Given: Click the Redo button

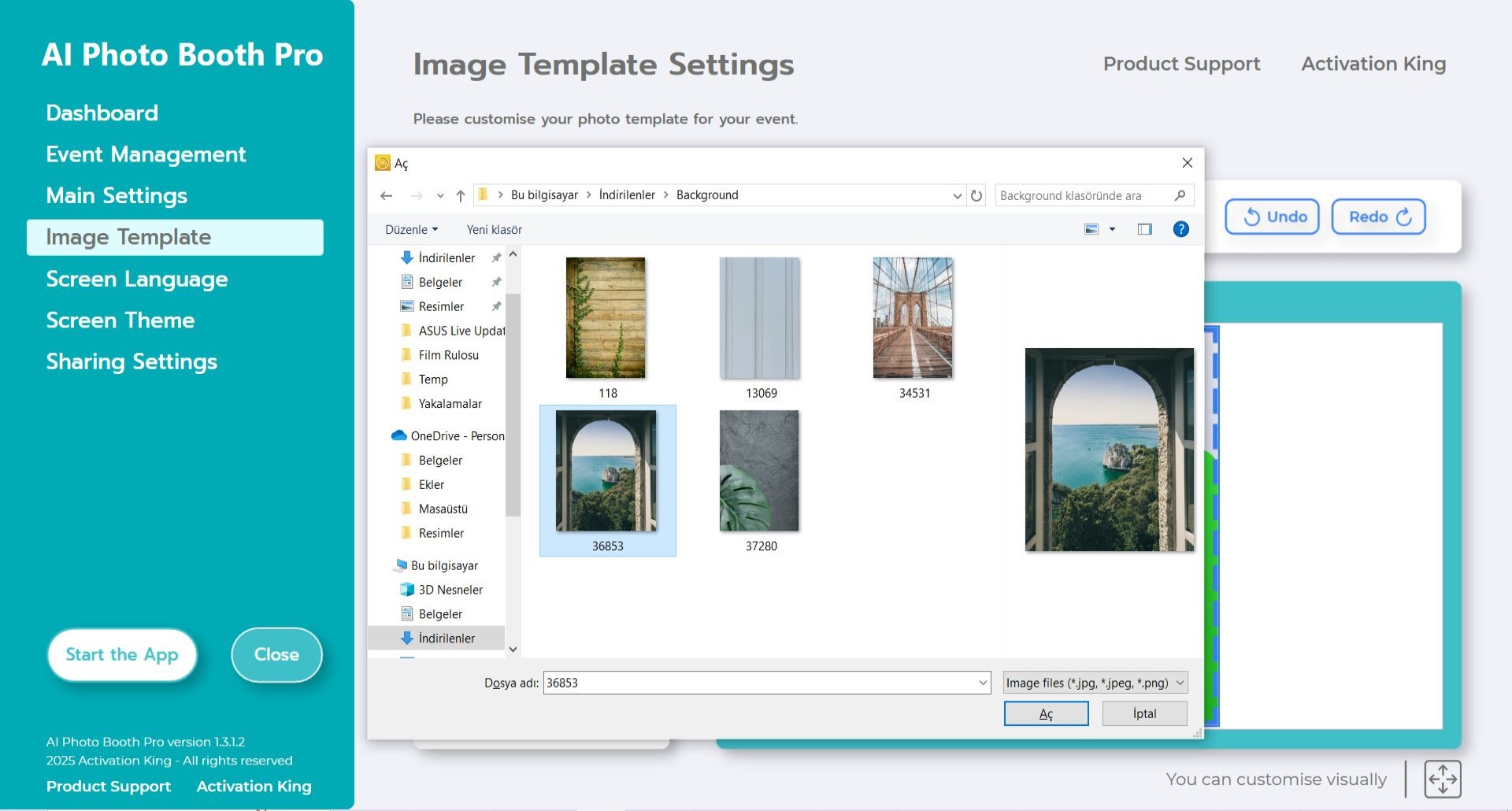Looking at the screenshot, I should [x=1378, y=217].
